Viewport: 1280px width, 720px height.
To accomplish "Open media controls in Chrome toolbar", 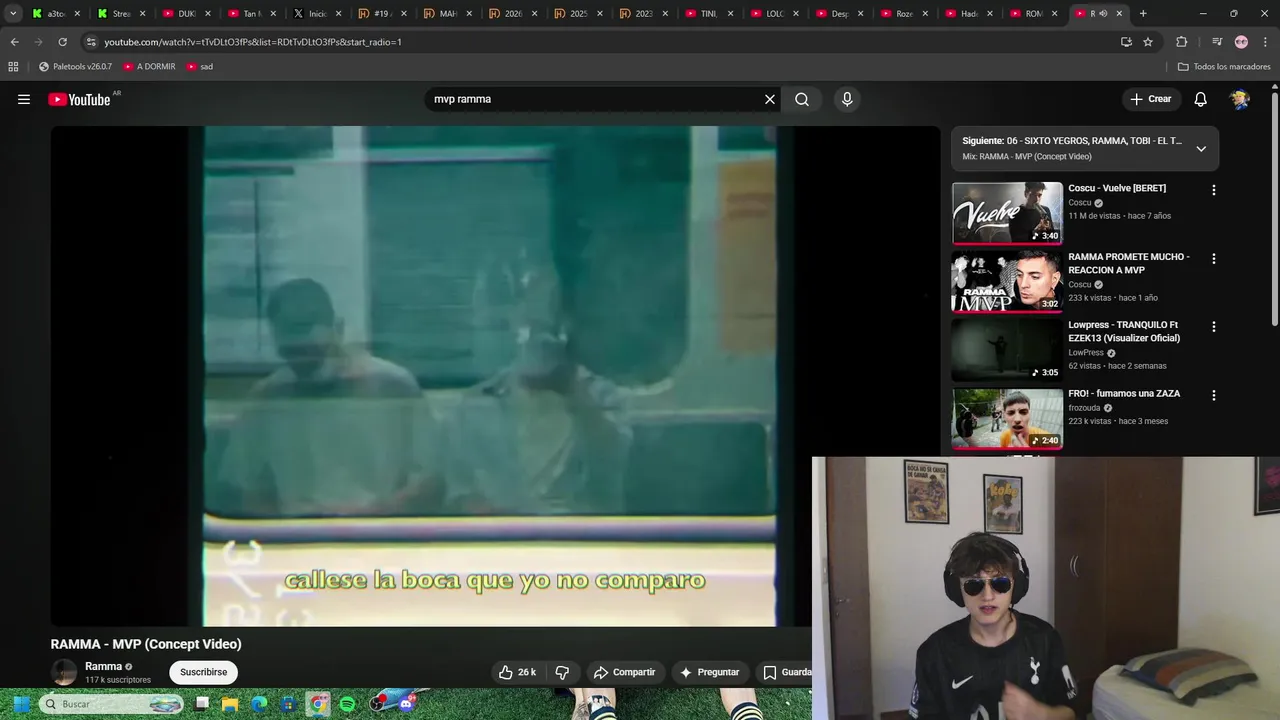I will coord(1217,42).
